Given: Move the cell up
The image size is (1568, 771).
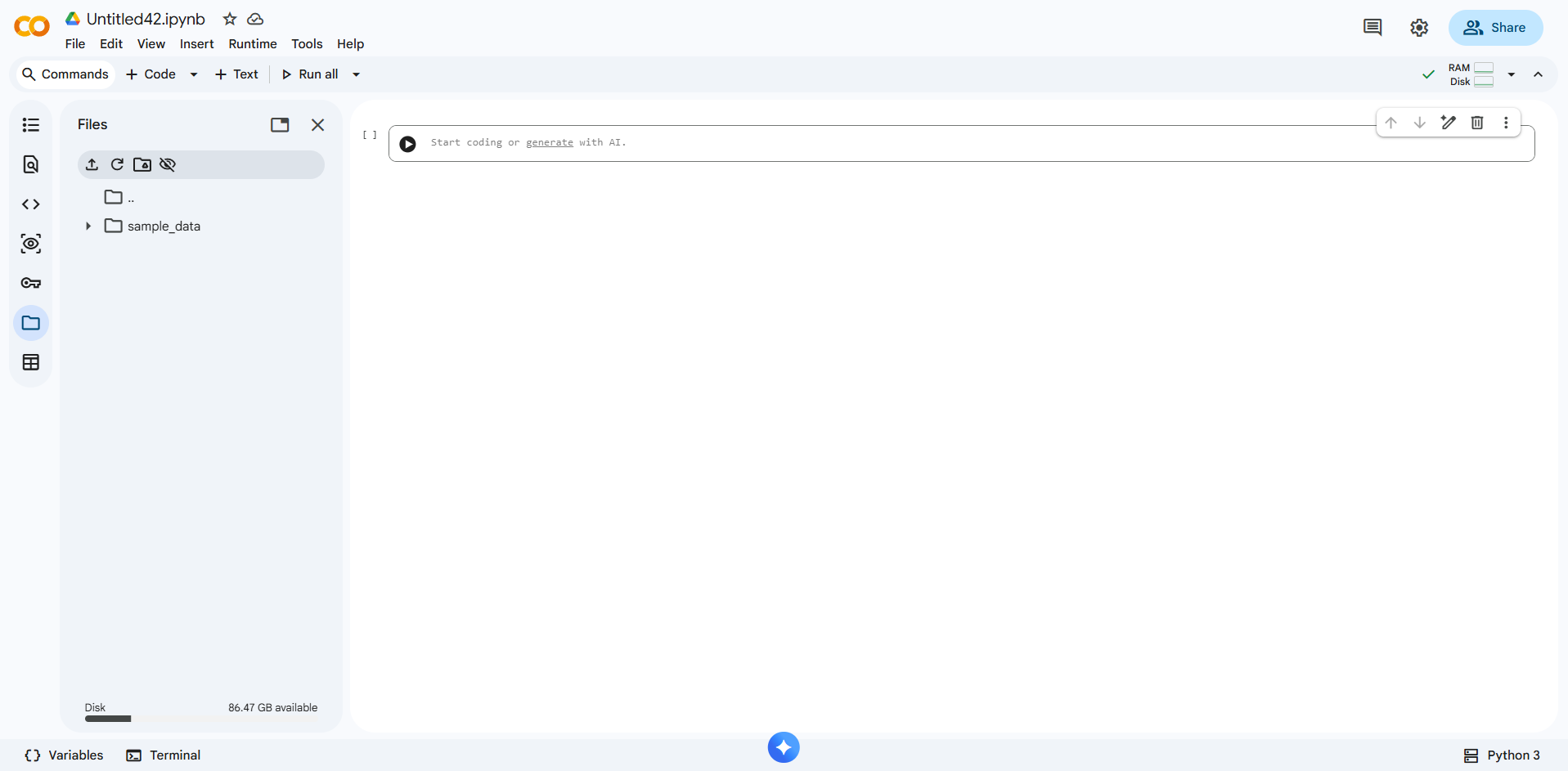Looking at the screenshot, I should tap(1391, 123).
